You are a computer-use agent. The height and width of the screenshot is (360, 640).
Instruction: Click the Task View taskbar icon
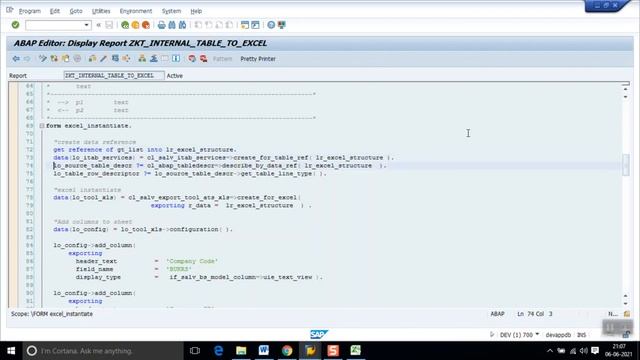point(195,351)
